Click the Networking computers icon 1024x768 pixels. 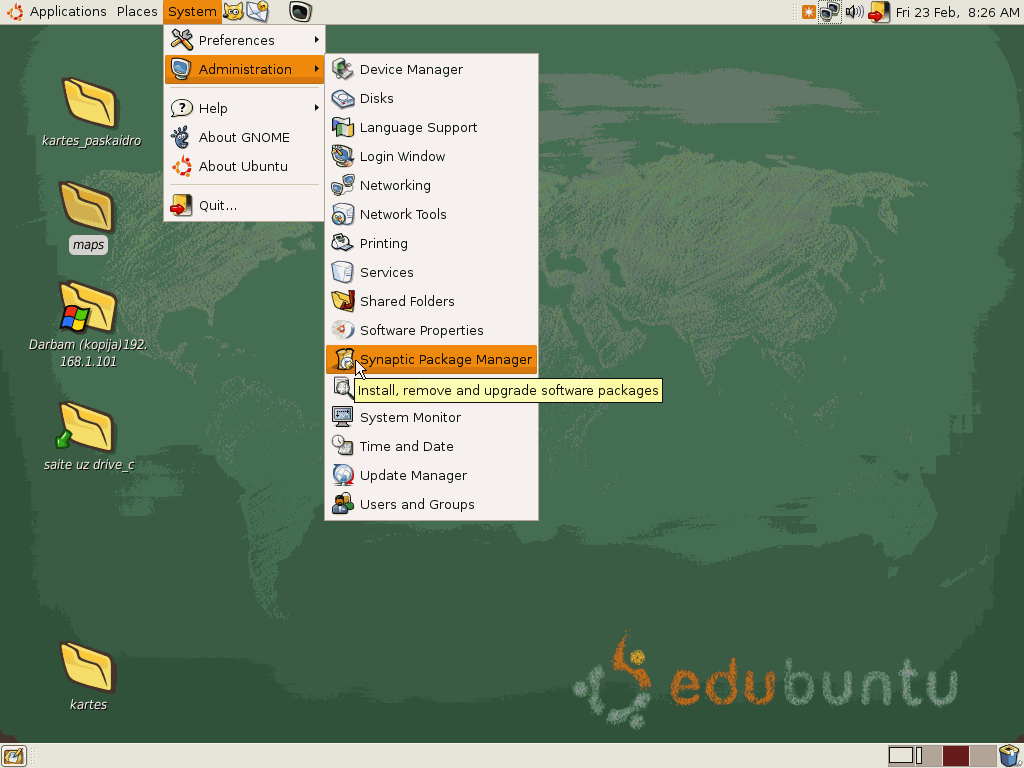(342, 185)
